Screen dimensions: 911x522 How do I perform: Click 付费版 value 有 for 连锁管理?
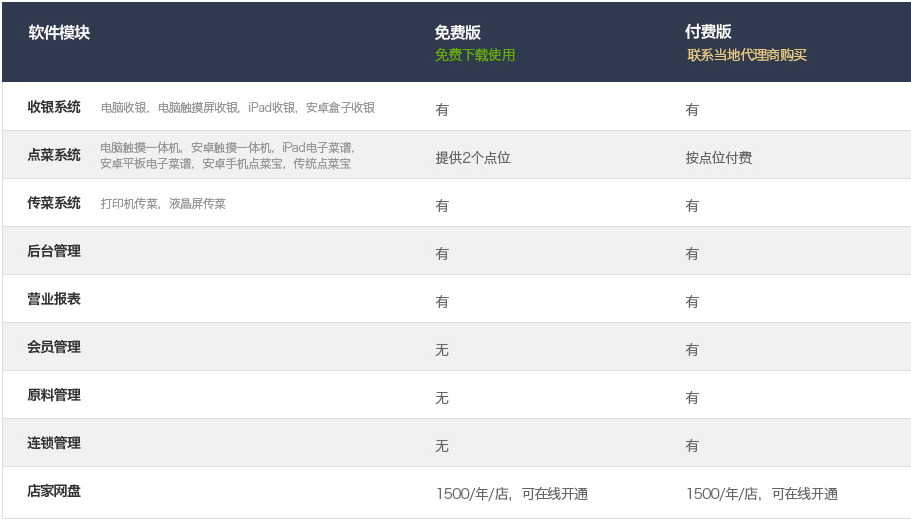[692, 446]
